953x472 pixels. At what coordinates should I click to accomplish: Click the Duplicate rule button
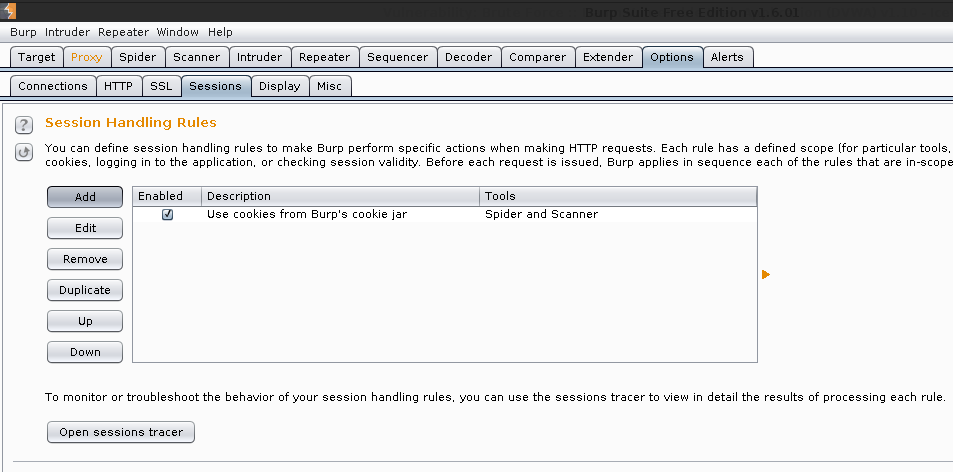(x=85, y=290)
